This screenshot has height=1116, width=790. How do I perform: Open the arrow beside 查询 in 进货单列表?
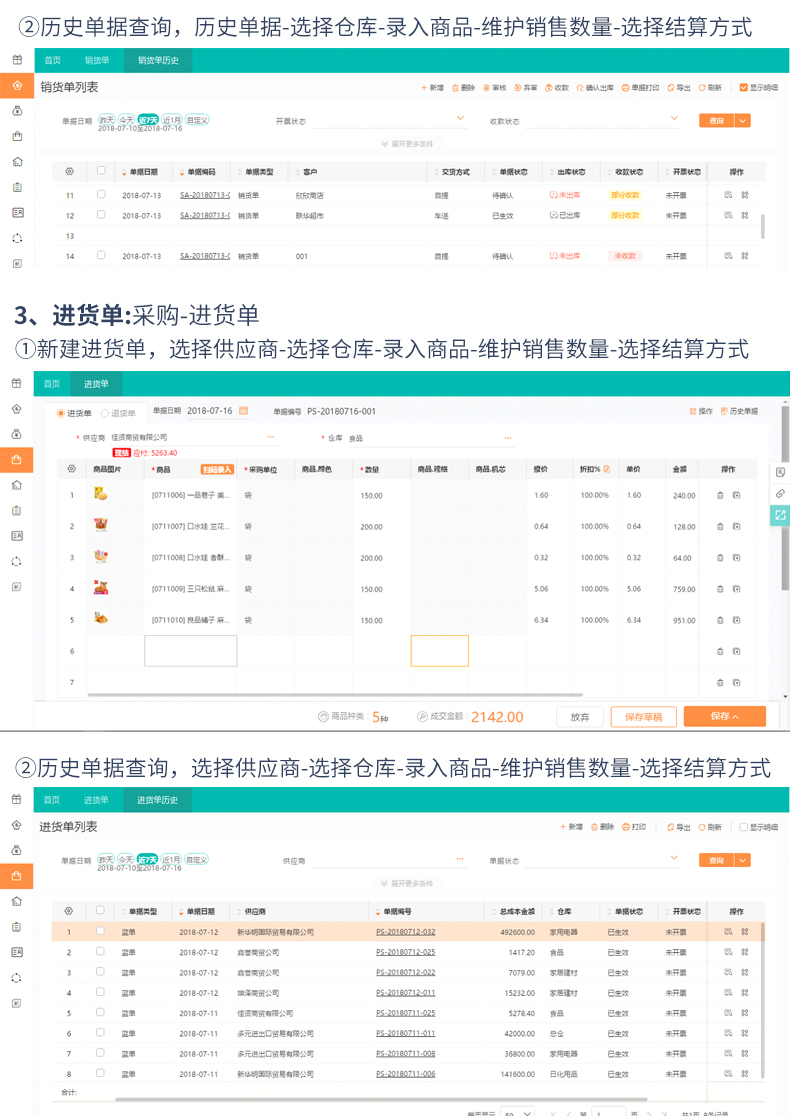(743, 860)
